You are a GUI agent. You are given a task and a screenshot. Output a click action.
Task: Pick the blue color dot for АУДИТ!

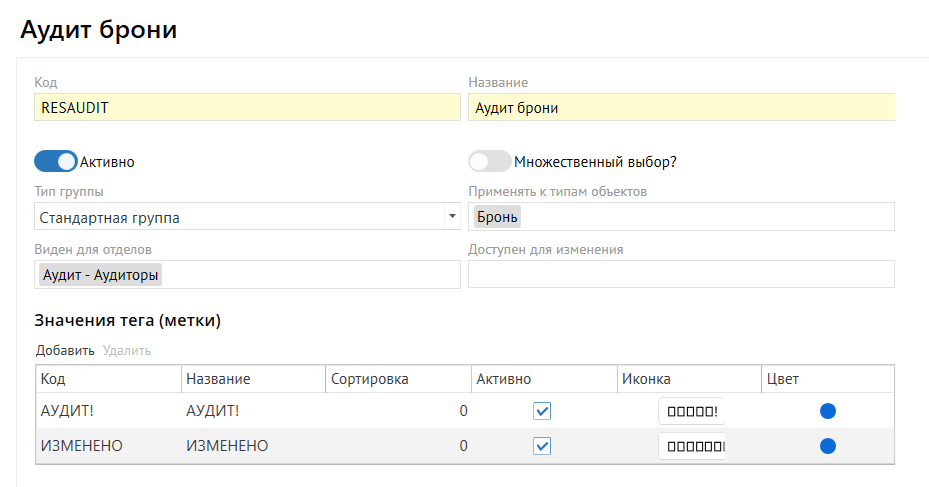click(x=828, y=411)
